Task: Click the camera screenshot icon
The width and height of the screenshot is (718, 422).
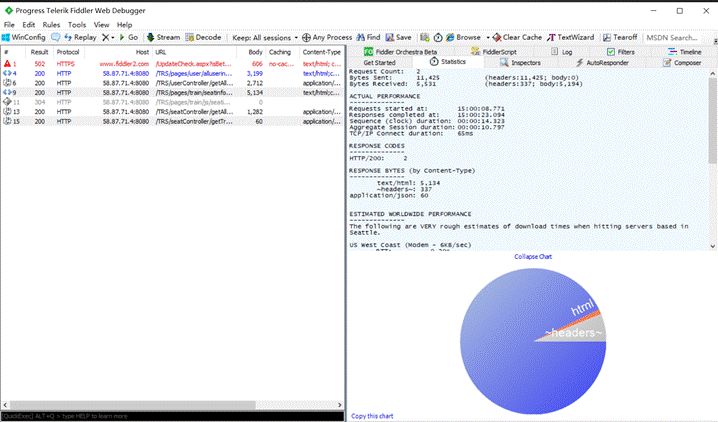Action: 424,38
